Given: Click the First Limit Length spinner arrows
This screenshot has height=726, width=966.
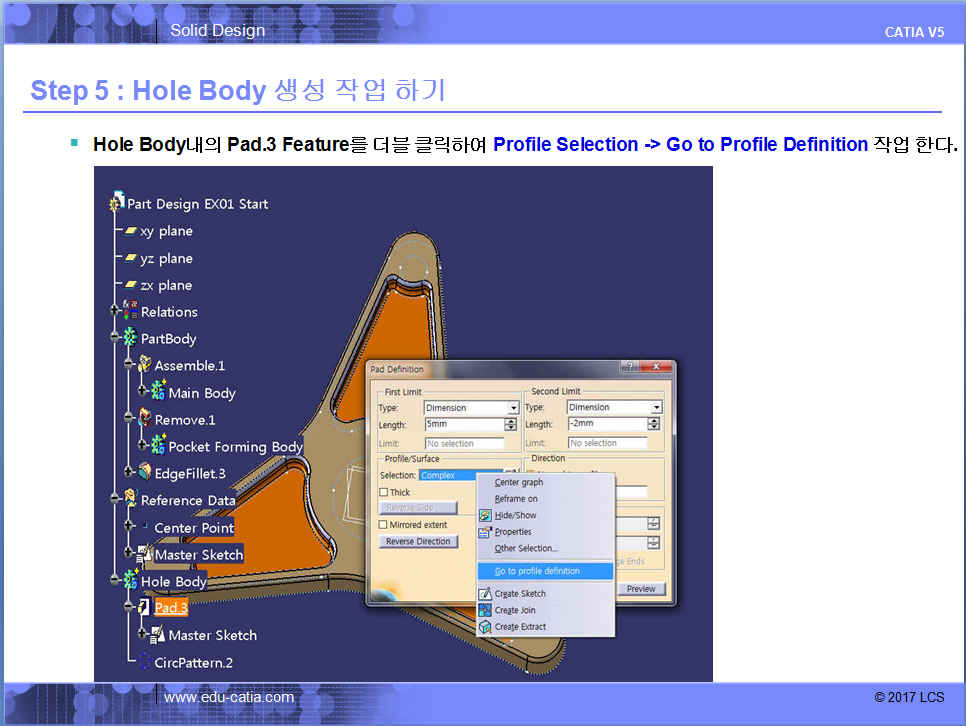Looking at the screenshot, I should pos(511,424).
